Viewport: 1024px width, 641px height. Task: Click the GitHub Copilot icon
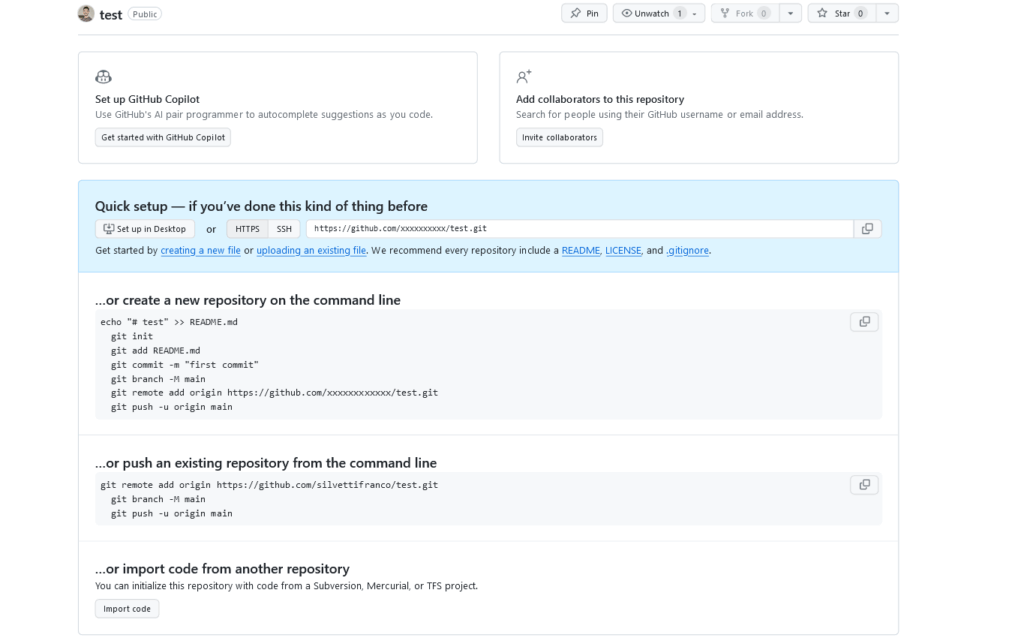(x=103, y=77)
